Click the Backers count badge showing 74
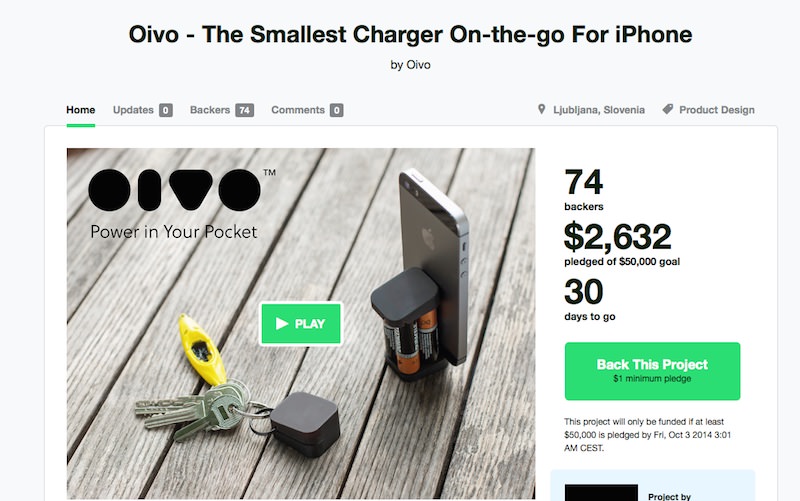The height and width of the screenshot is (501, 800). [244, 110]
